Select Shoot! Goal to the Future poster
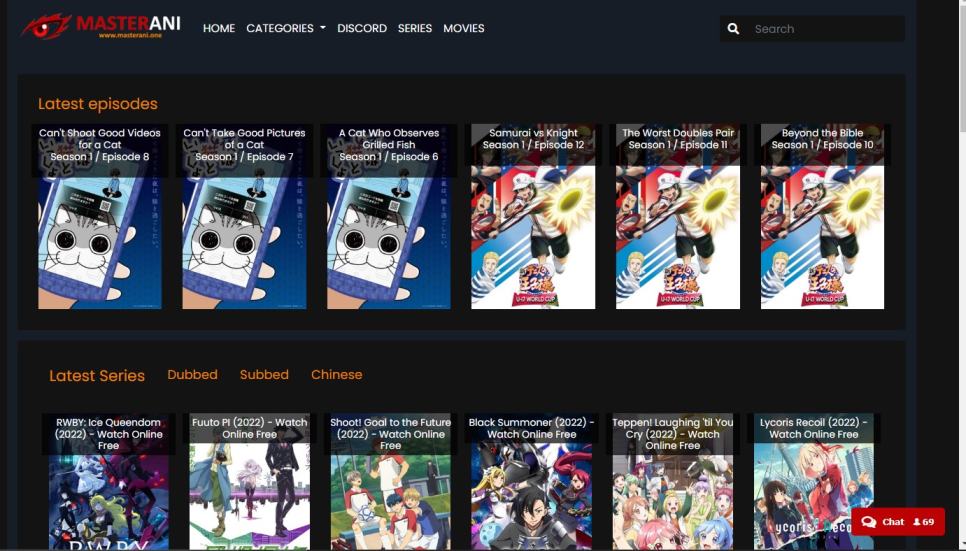The image size is (966, 551). coord(391,481)
